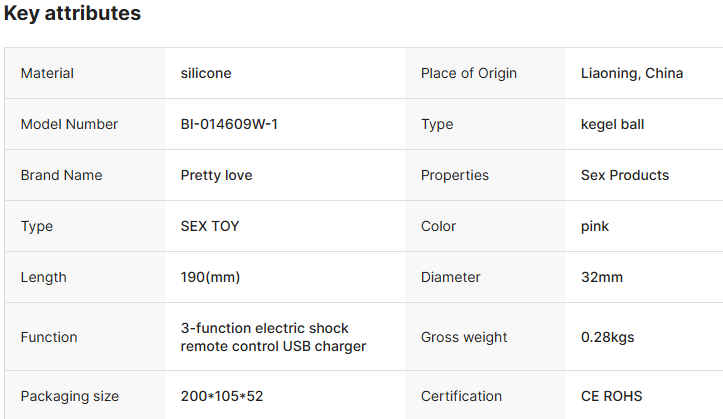The image size is (723, 419).
Task: Click the model number BI-014609W-1
Action: pyautogui.click(x=229, y=124)
